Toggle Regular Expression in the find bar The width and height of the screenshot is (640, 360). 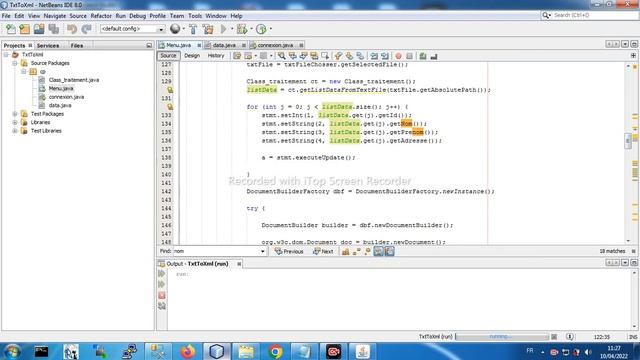point(367,251)
